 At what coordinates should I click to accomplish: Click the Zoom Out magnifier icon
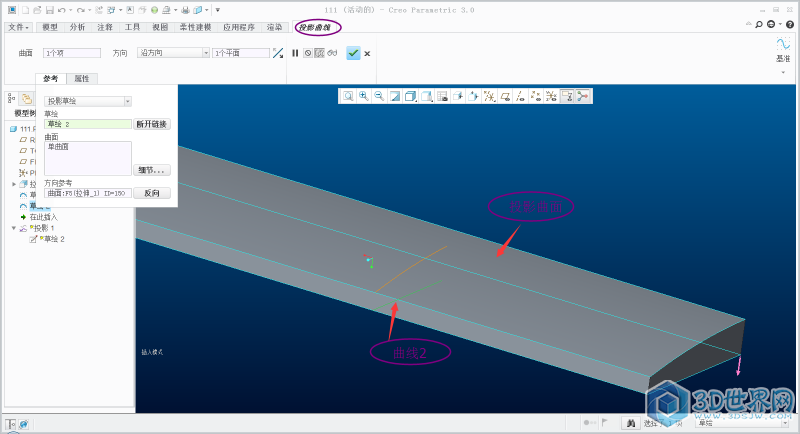click(x=379, y=96)
